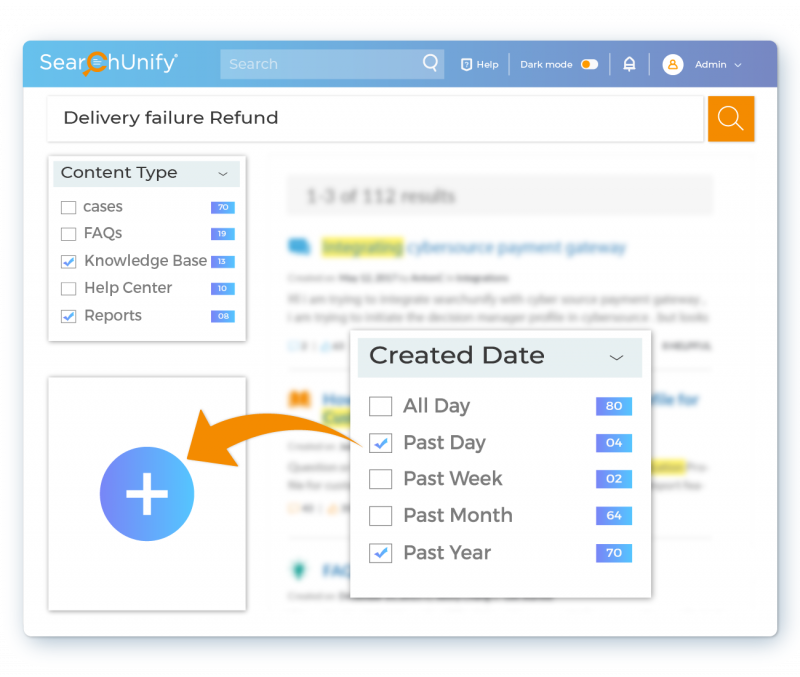The width and height of the screenshot is (800, 677).
Task: Open notifications bell
Action: [629, 64]
